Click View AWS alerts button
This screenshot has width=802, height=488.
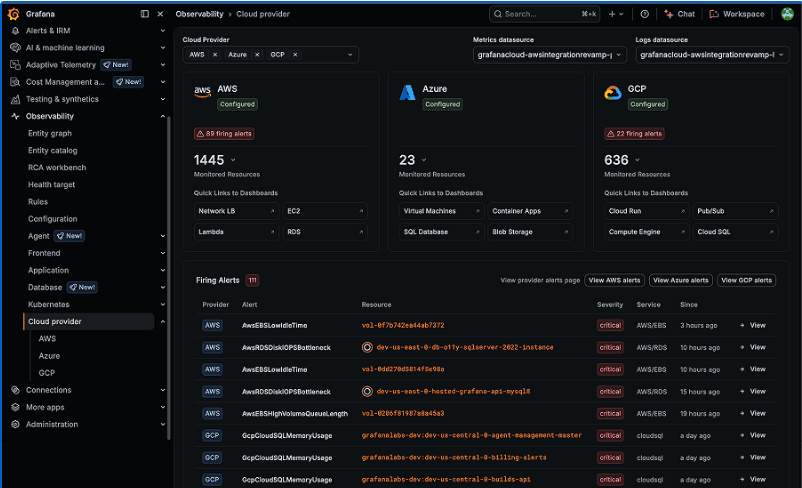[x=614, y=280]
